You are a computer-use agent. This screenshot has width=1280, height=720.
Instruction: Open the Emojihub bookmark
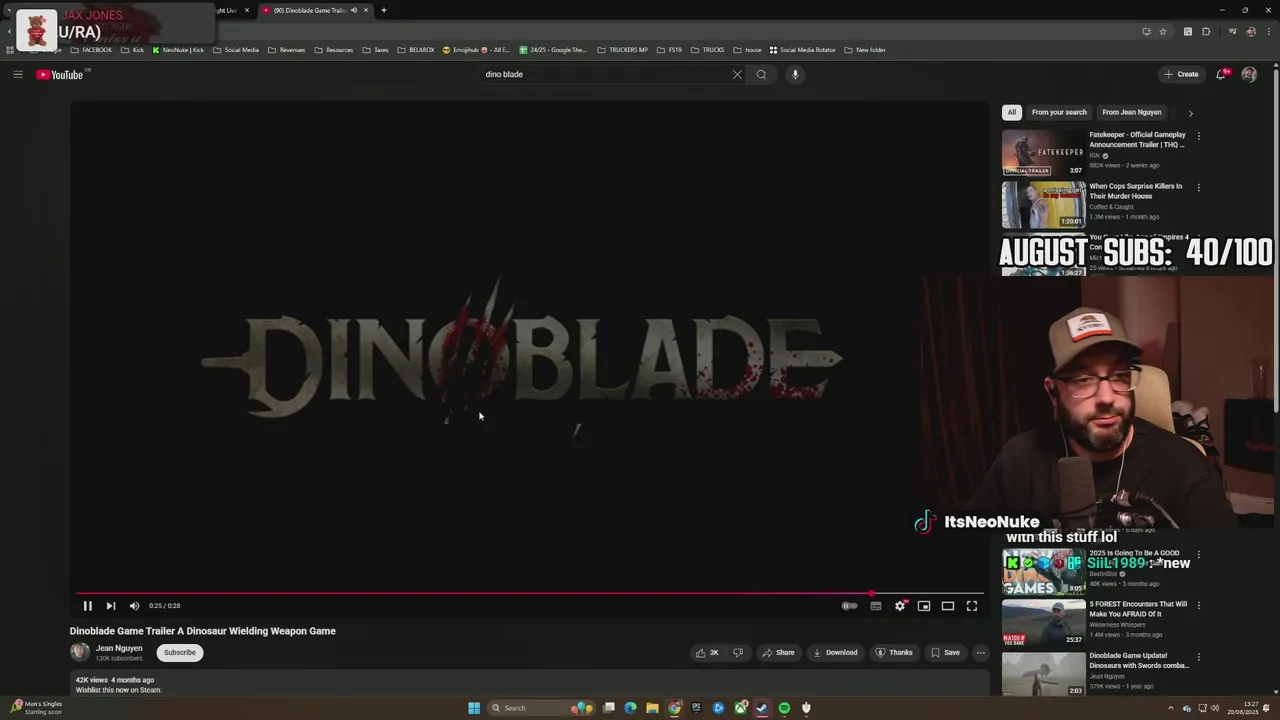click(477, 50)
